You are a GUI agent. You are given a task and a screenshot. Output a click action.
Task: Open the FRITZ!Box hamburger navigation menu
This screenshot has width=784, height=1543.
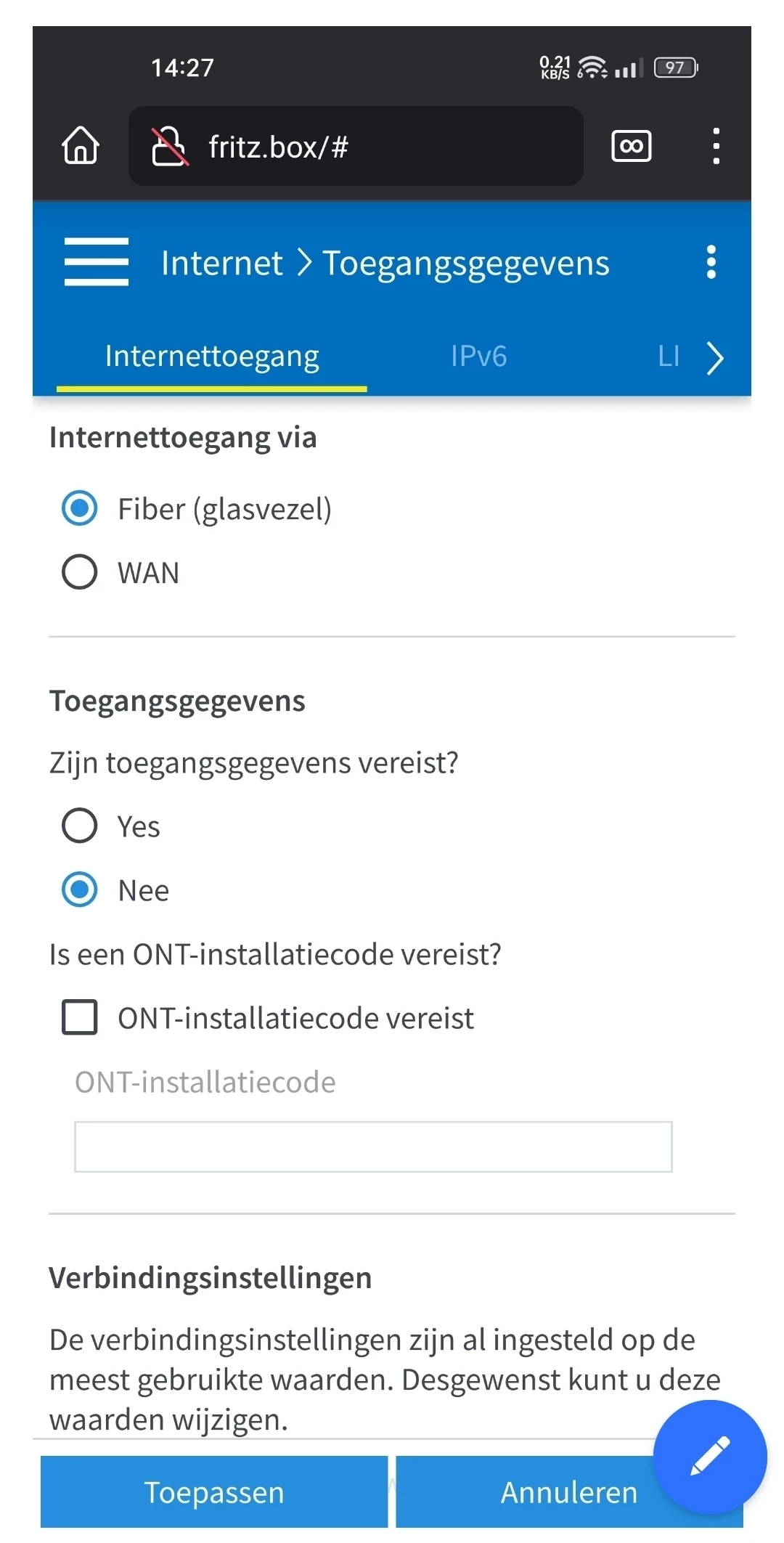[97, 262]
